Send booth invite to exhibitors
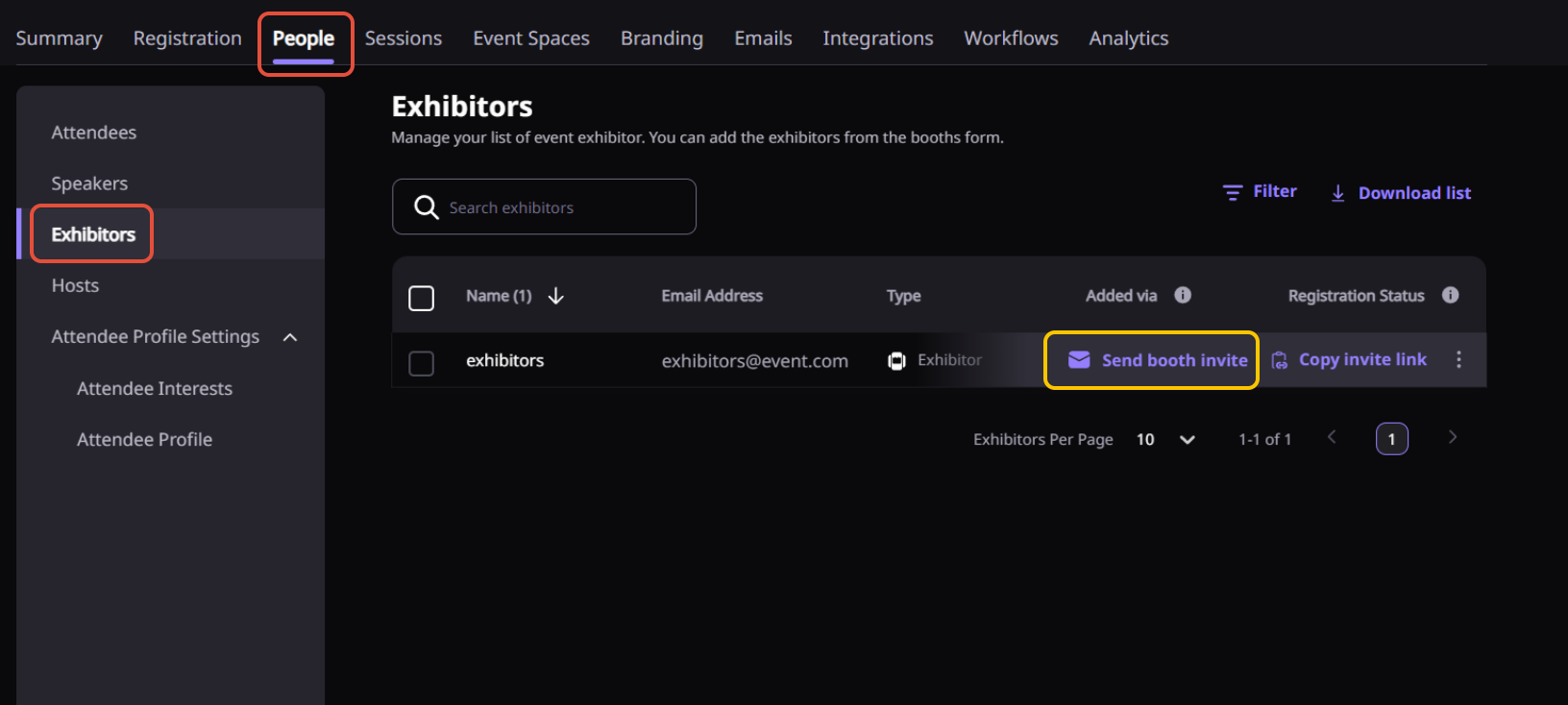The image size is (1568, 705). (x=1158, y=360)
